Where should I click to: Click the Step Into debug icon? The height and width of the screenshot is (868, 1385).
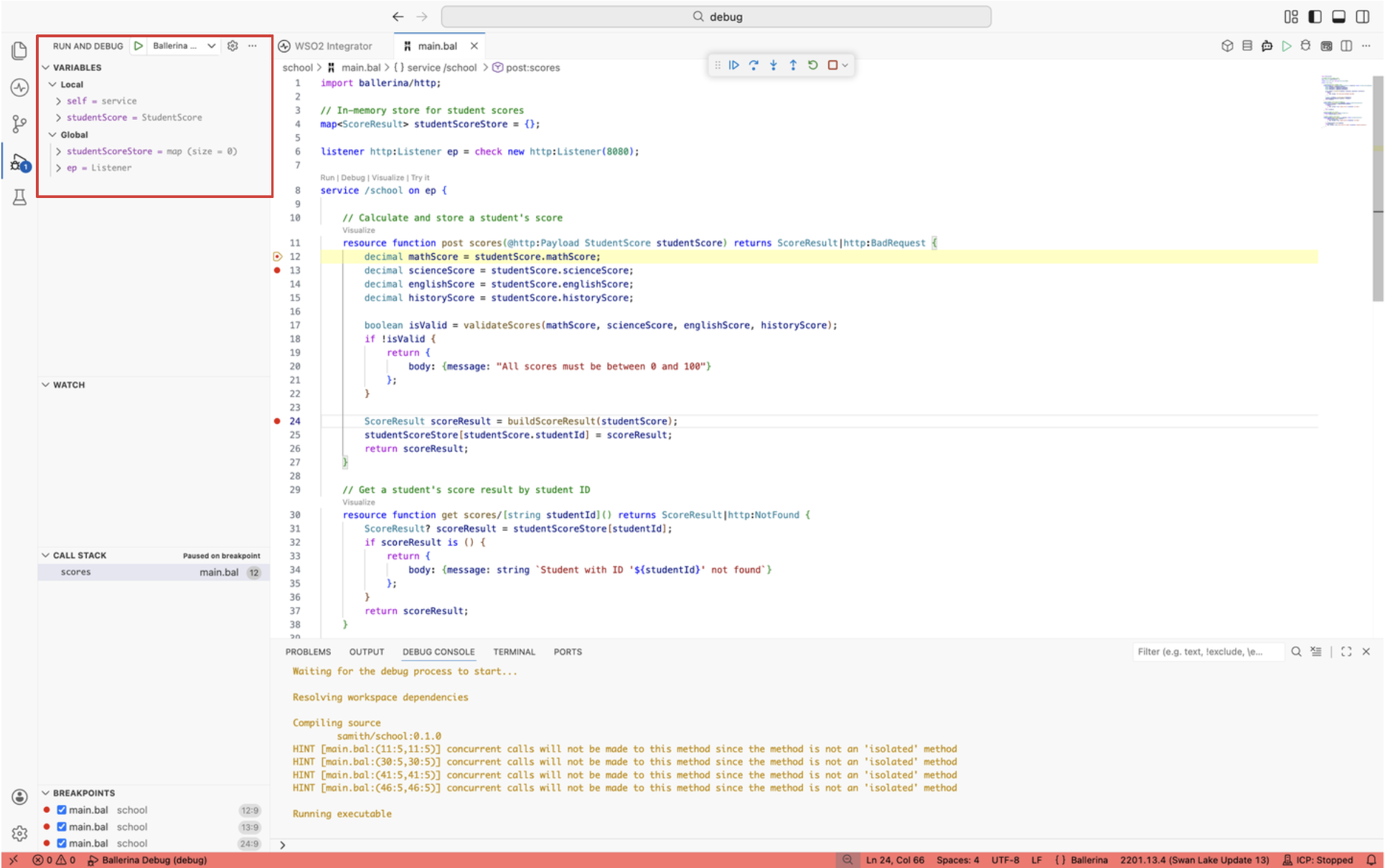[774, 65]
